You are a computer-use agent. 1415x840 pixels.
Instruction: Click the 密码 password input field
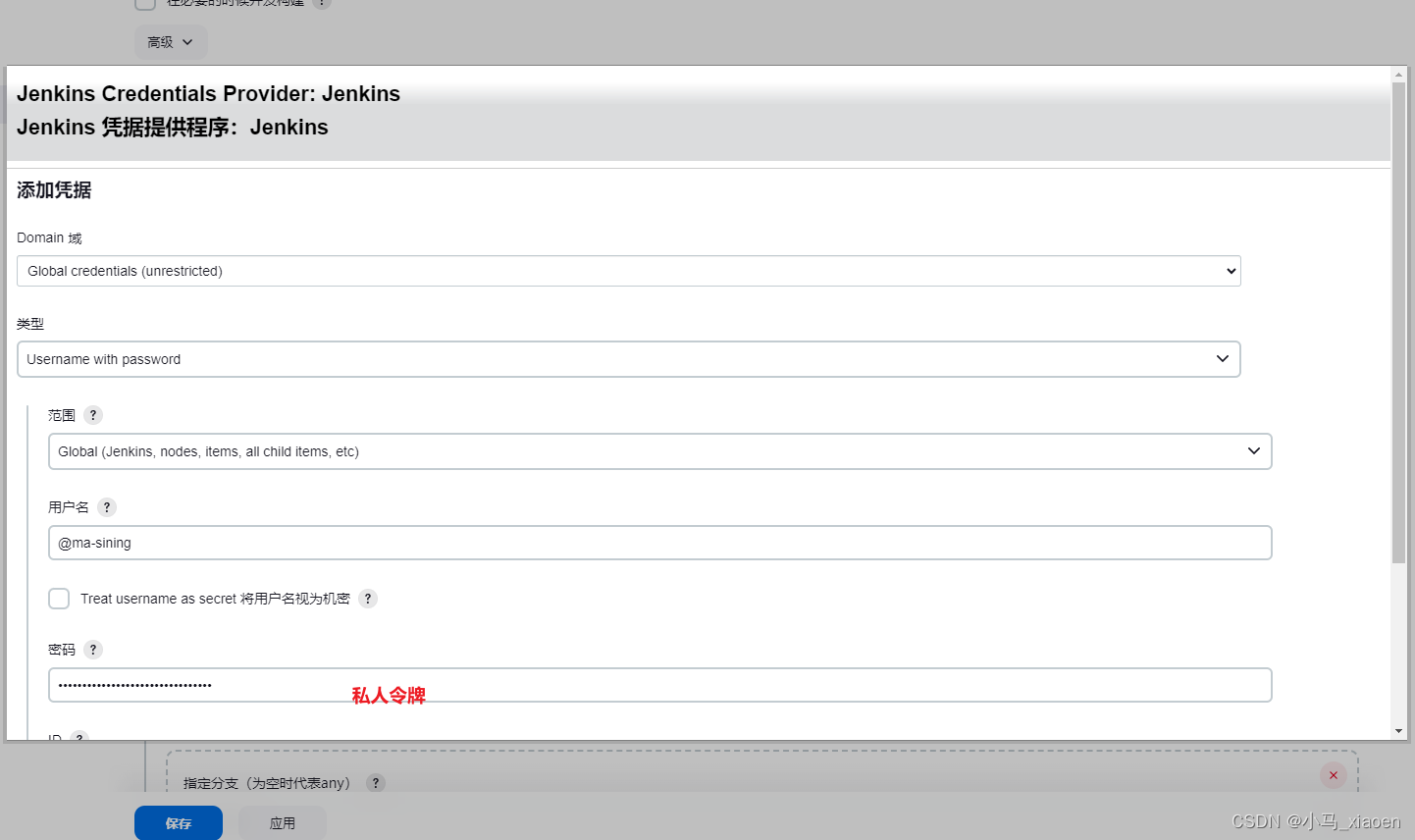pos(660,685)
